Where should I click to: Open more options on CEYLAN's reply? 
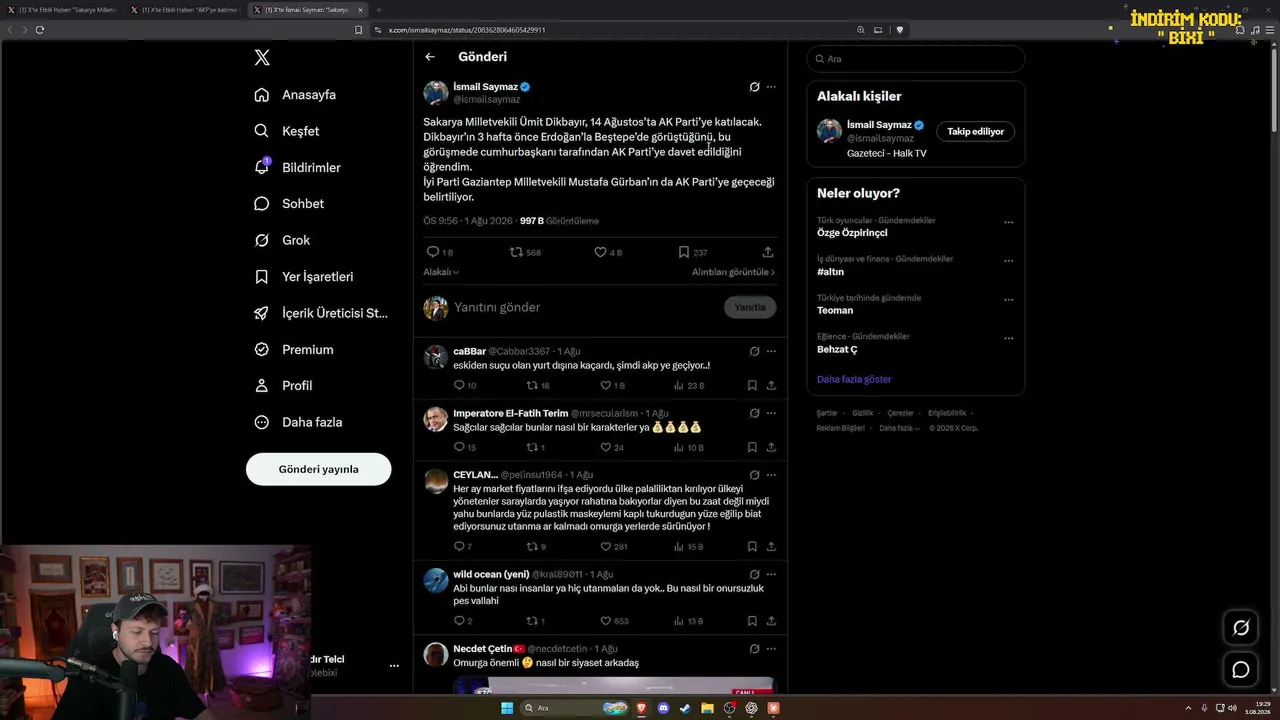771,475
